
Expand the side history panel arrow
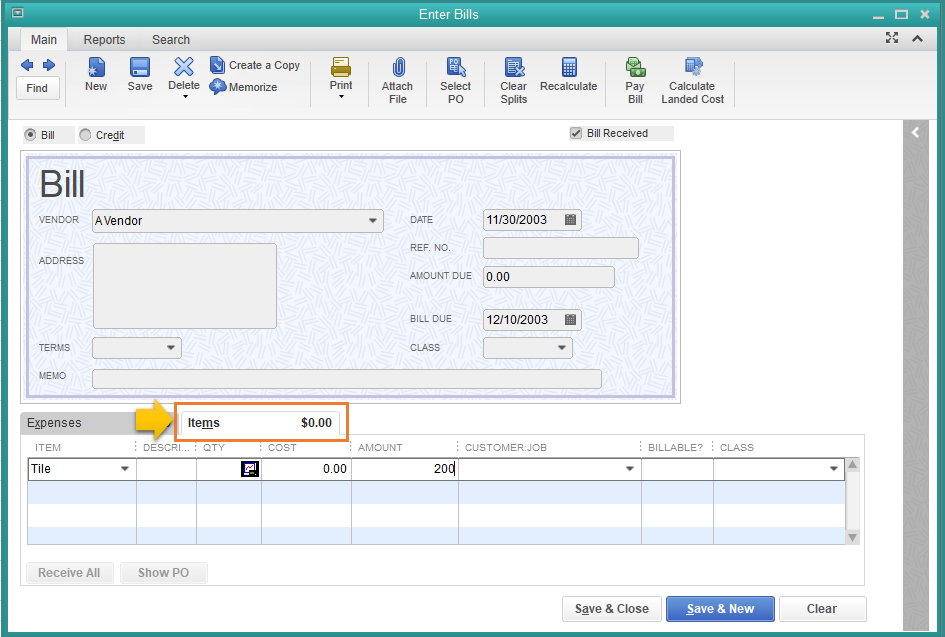(x=915, y=133)
